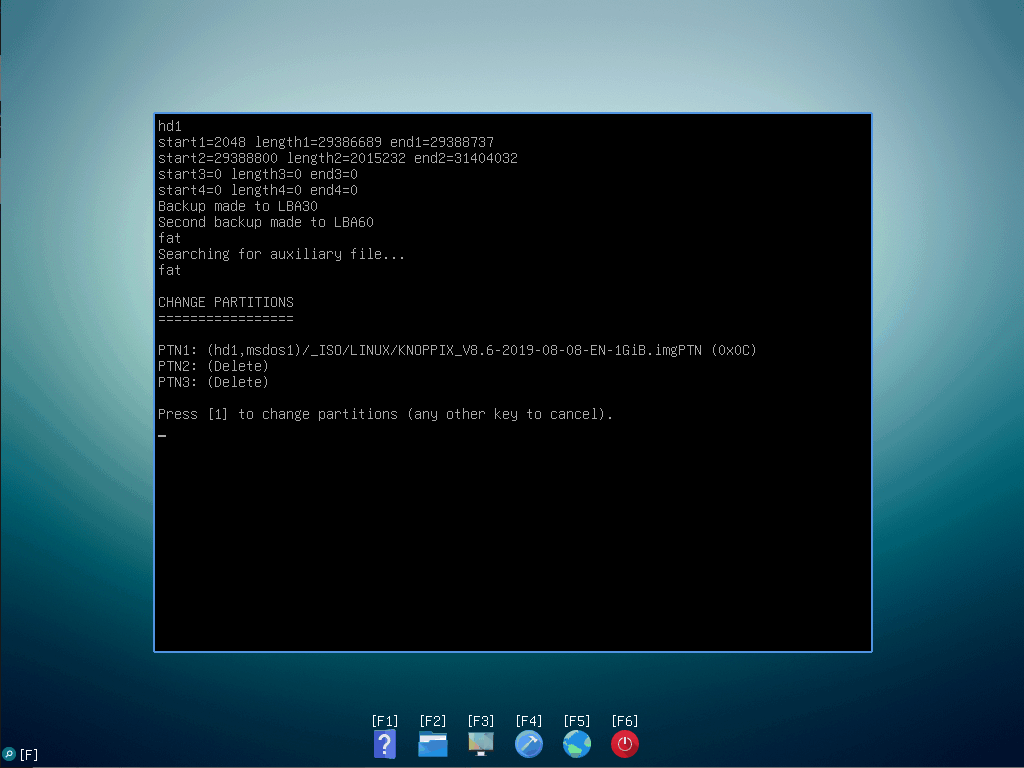The width and height of the screenshot is (1024, 768).
Task: Select the PTN1 KNOPPIX image partition line
Action: click(x=456, y=350)
